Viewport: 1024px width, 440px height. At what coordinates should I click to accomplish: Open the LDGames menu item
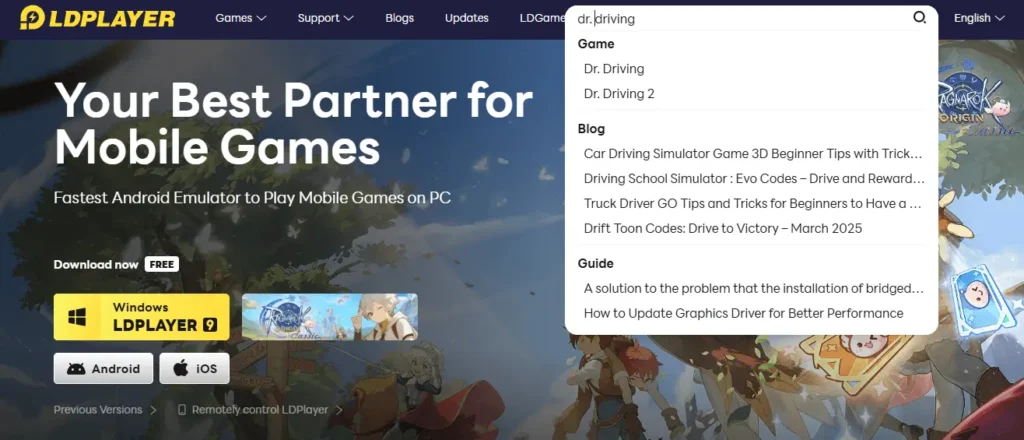[543, 18]
